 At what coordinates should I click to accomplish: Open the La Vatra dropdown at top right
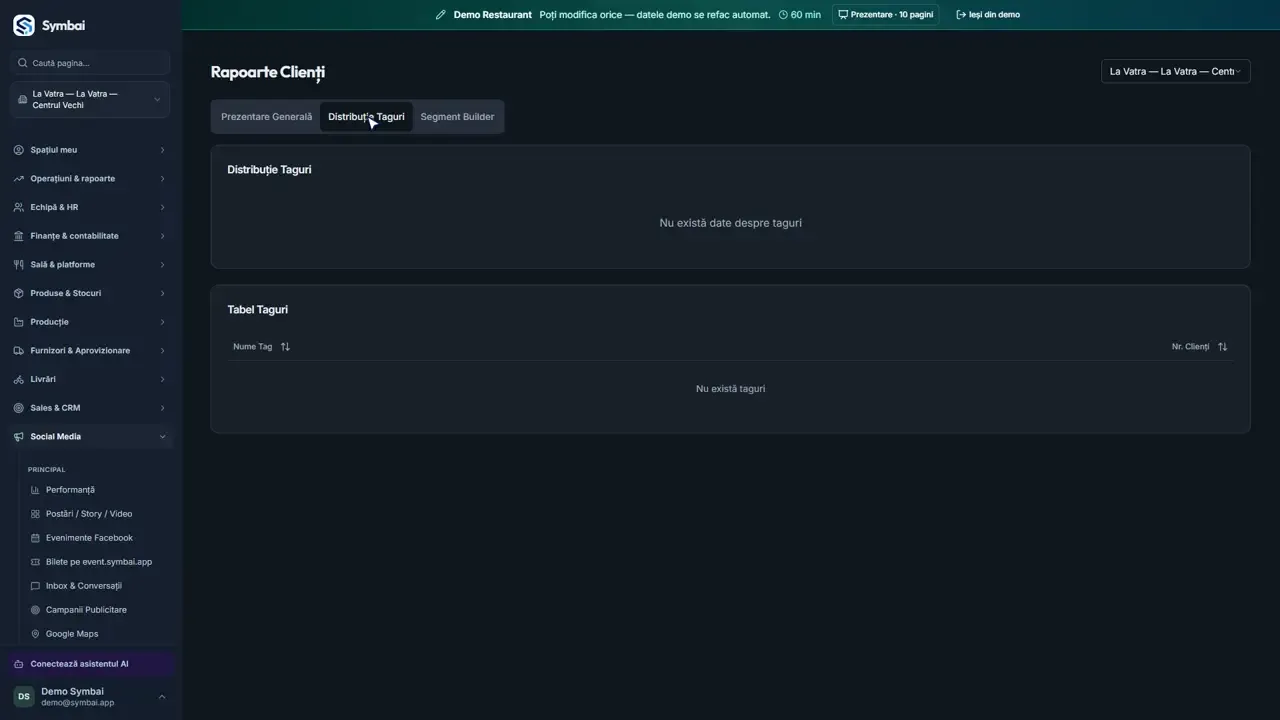[x=1175, y=72]
